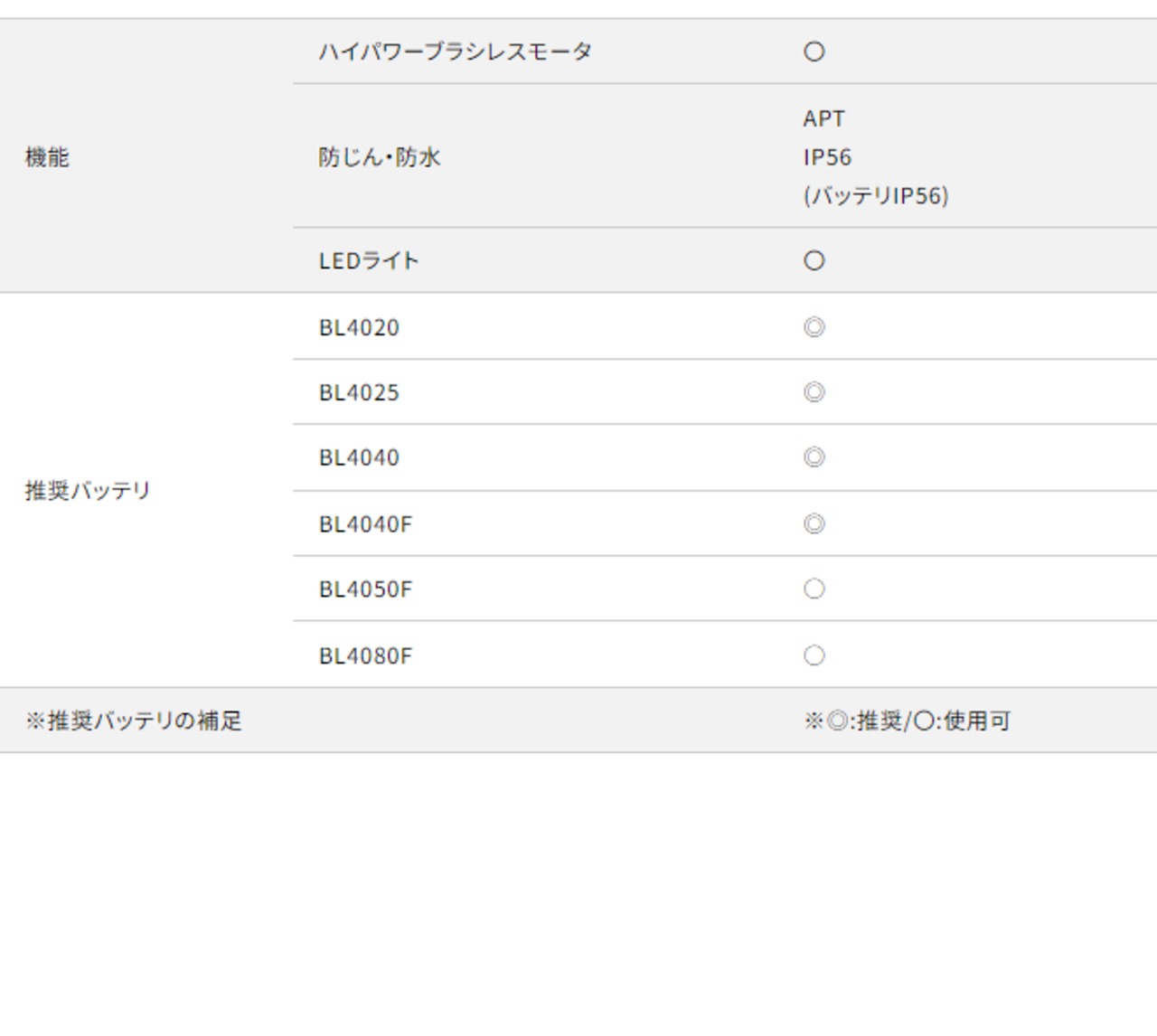The image size is (1157, 1036).
Task: Click the 機能 category heading
Action: click(x=47, y=157)
